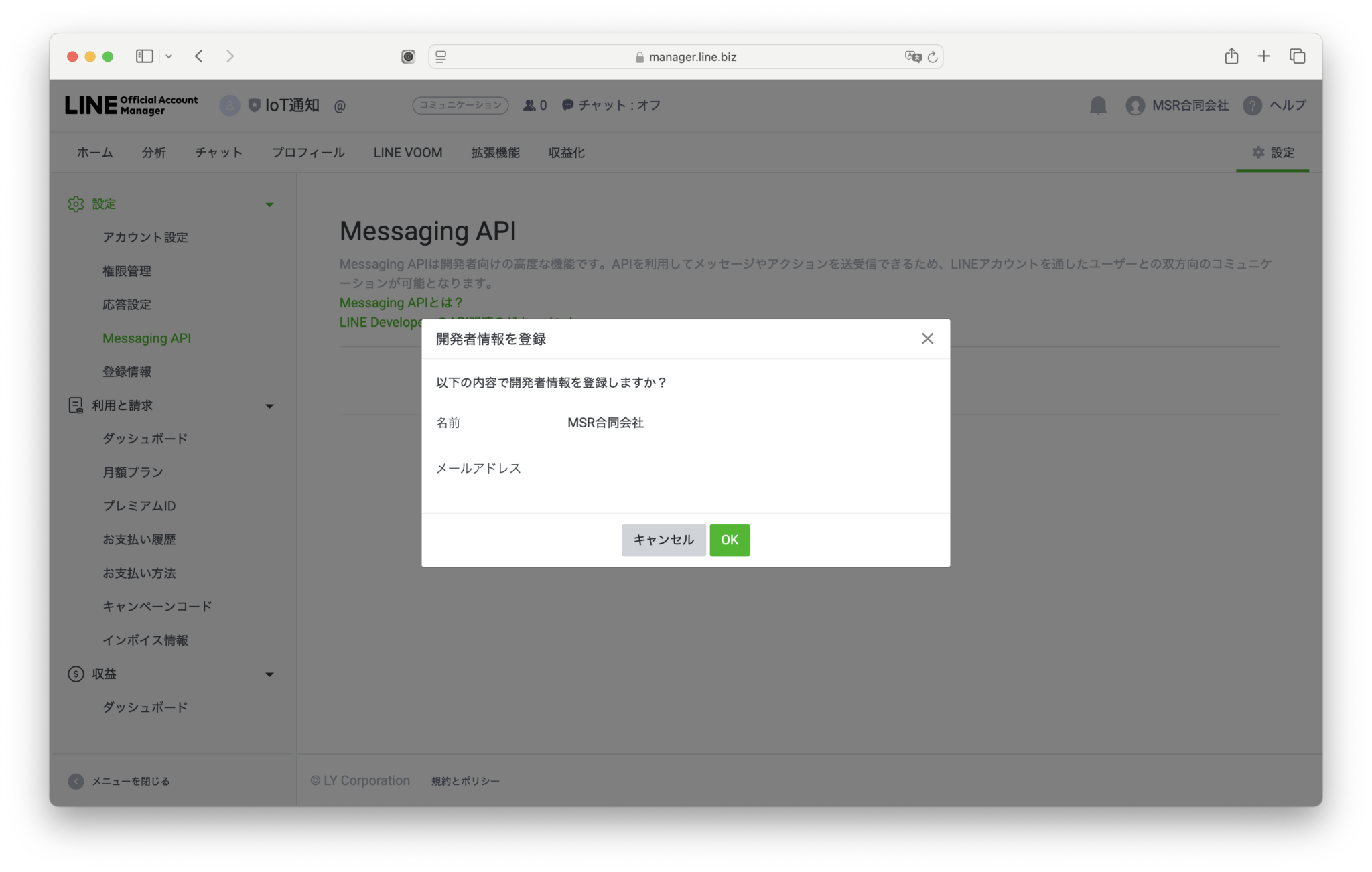
Task: Click the ヘルプ question mark icon
Action: pos(1252,105)
